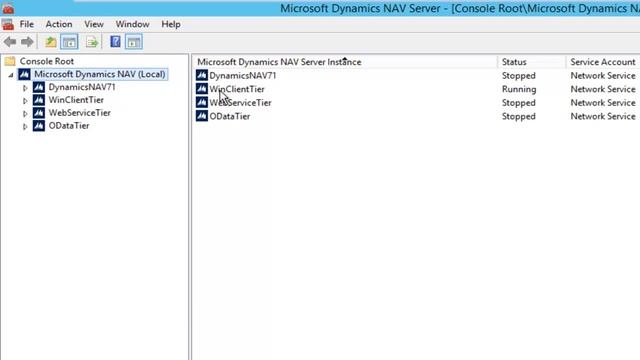Select WebServiceTier label in the tree
The height and width of the screenshot is (360, 640).
coord(80,113)
